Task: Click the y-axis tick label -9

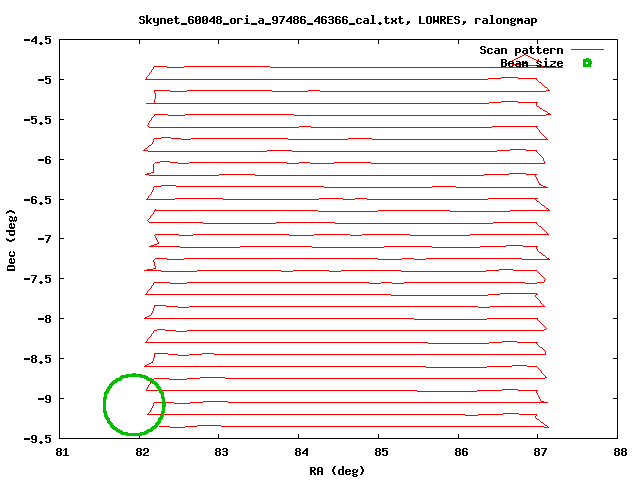Action: point(44,399)
